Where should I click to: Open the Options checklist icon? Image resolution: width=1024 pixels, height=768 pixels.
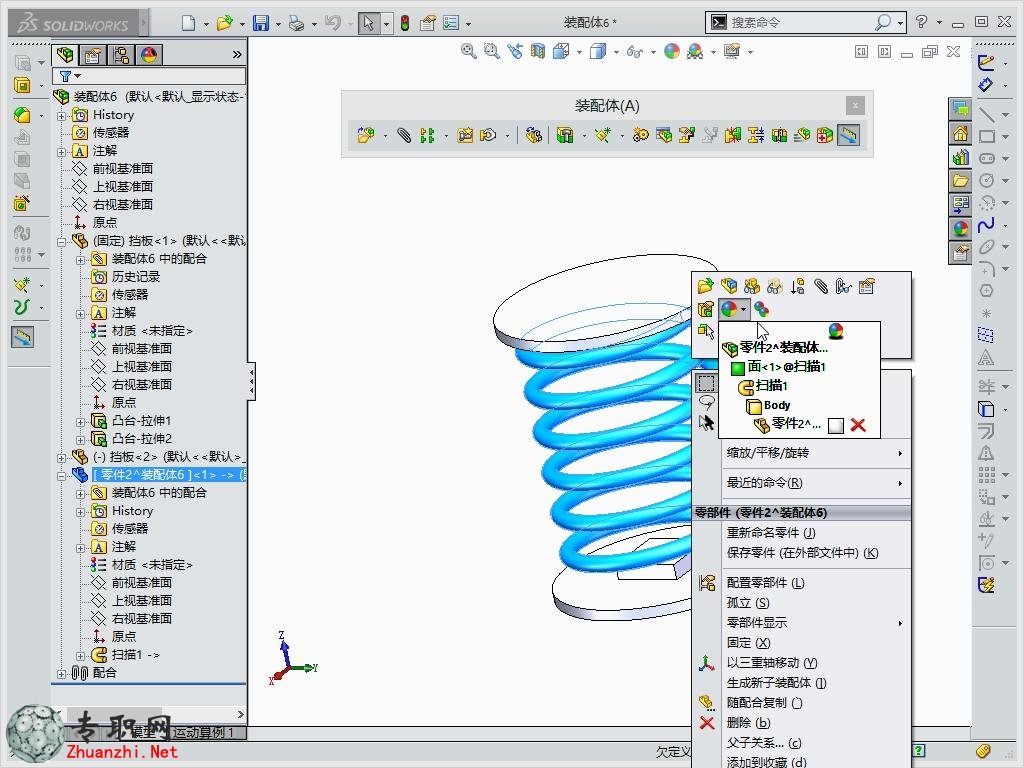tap(451, 23)
